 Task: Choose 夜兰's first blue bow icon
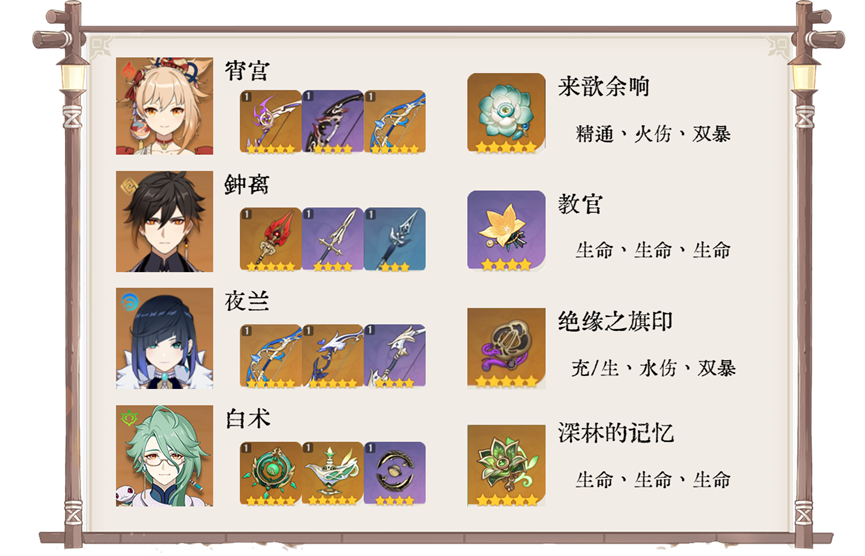[x=271, y=356]
